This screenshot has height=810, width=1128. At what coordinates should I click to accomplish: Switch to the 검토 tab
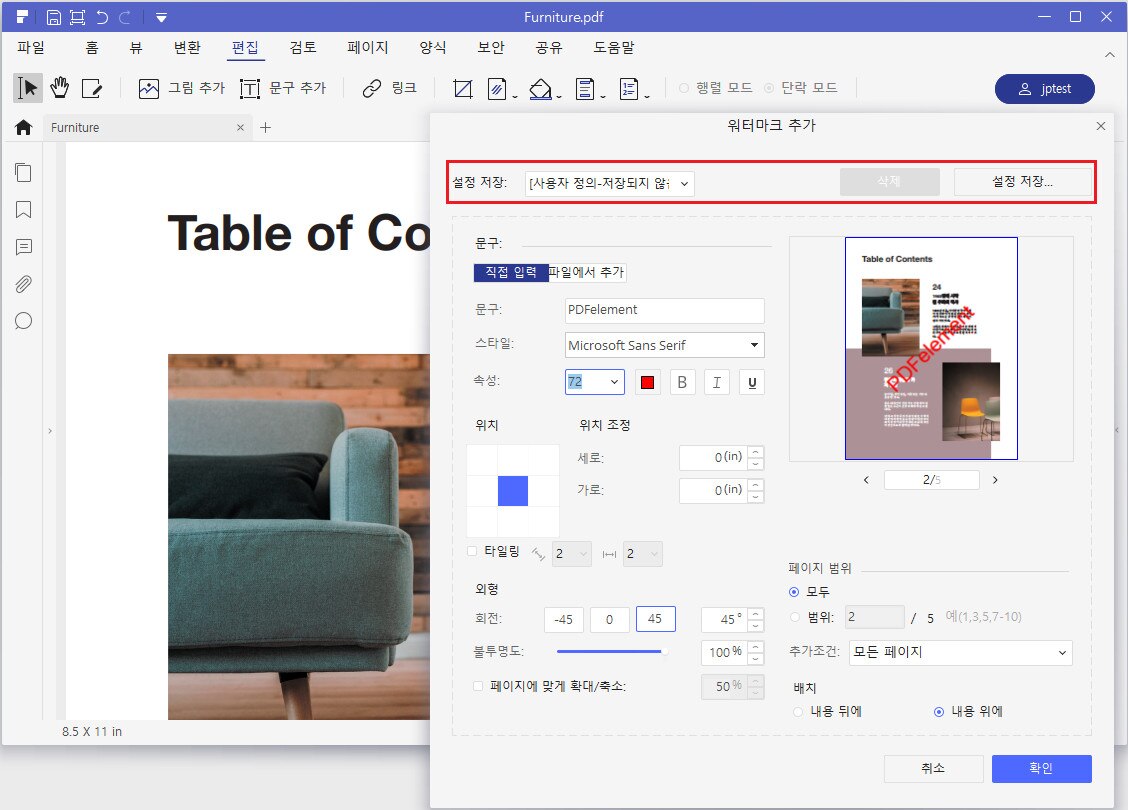click(x=303, y=47)
